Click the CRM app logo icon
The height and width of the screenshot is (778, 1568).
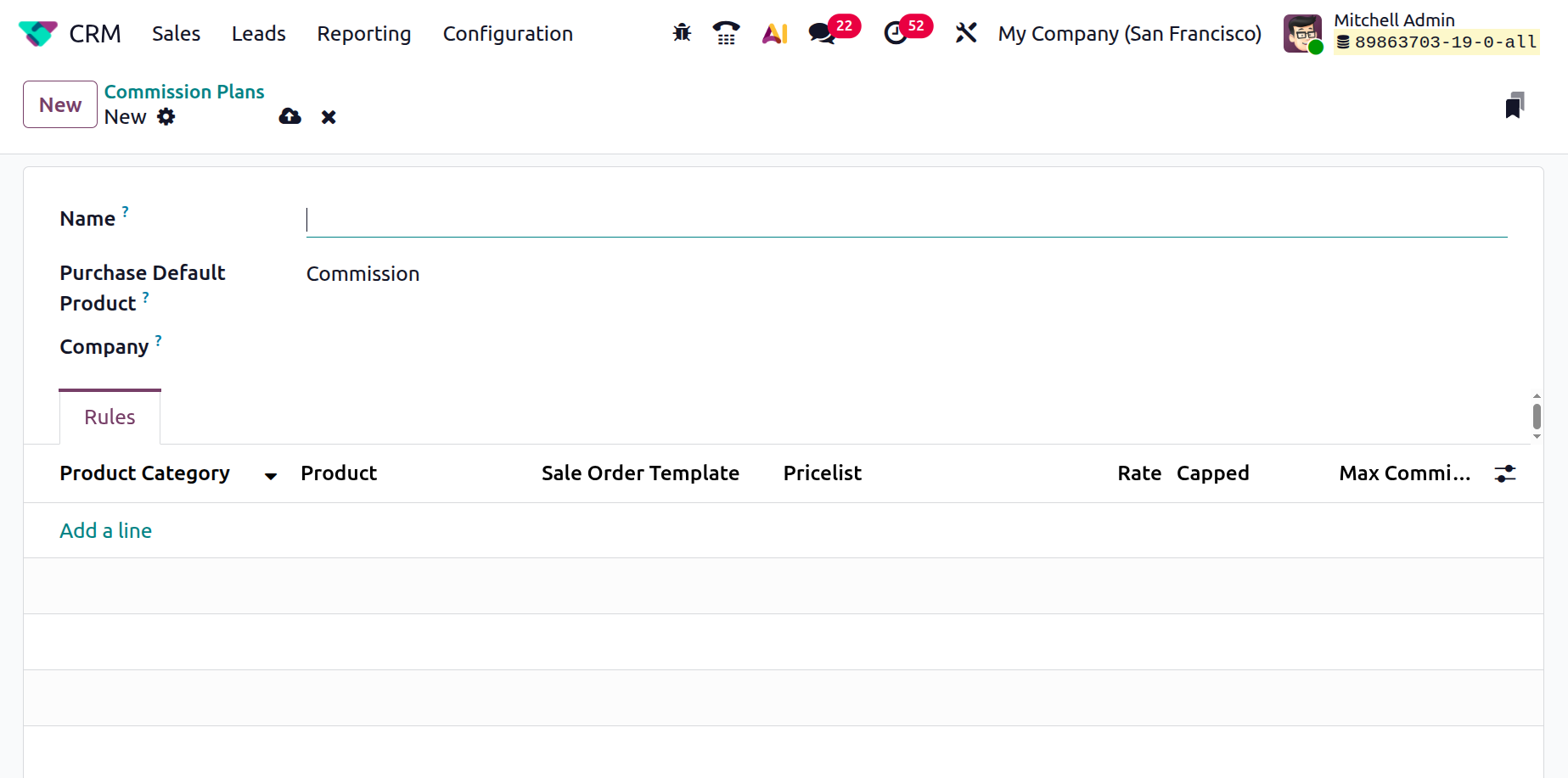[37, 34]
